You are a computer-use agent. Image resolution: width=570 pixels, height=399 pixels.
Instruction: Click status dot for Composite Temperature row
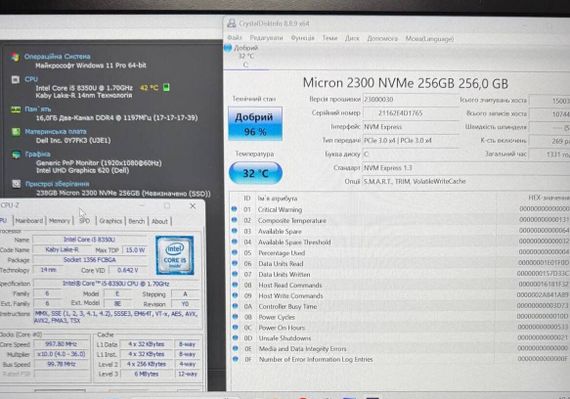coord(234,220)
